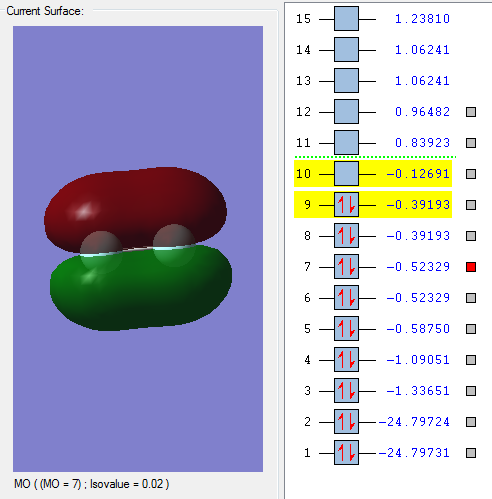Click the empty box for orbital 13
Viewport: 492px width, 499px height.
[346, 81]
